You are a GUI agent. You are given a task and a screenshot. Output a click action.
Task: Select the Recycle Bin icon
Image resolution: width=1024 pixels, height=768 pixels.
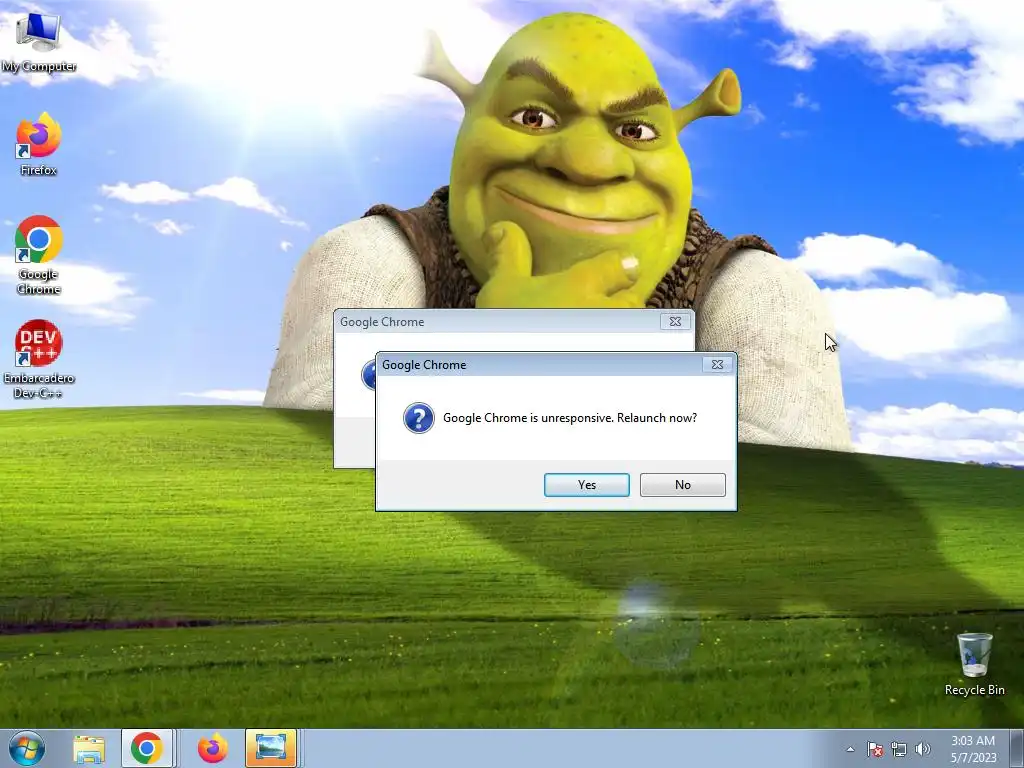(974, 664)
